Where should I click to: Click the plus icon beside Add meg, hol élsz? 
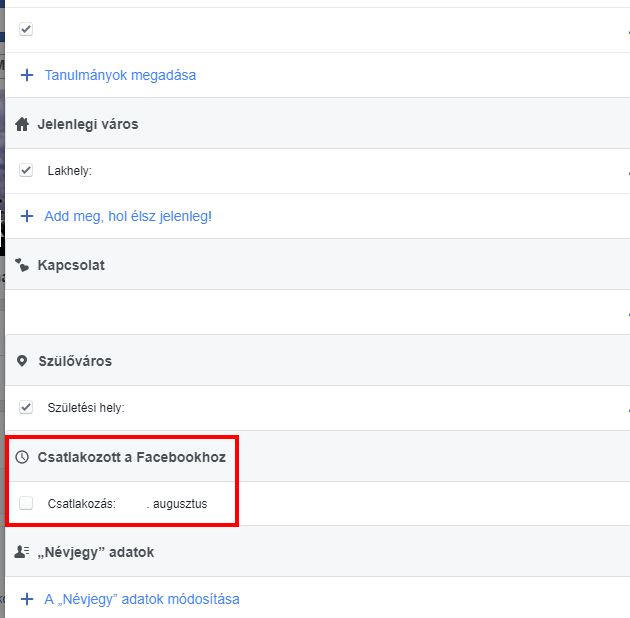point(27,216)
